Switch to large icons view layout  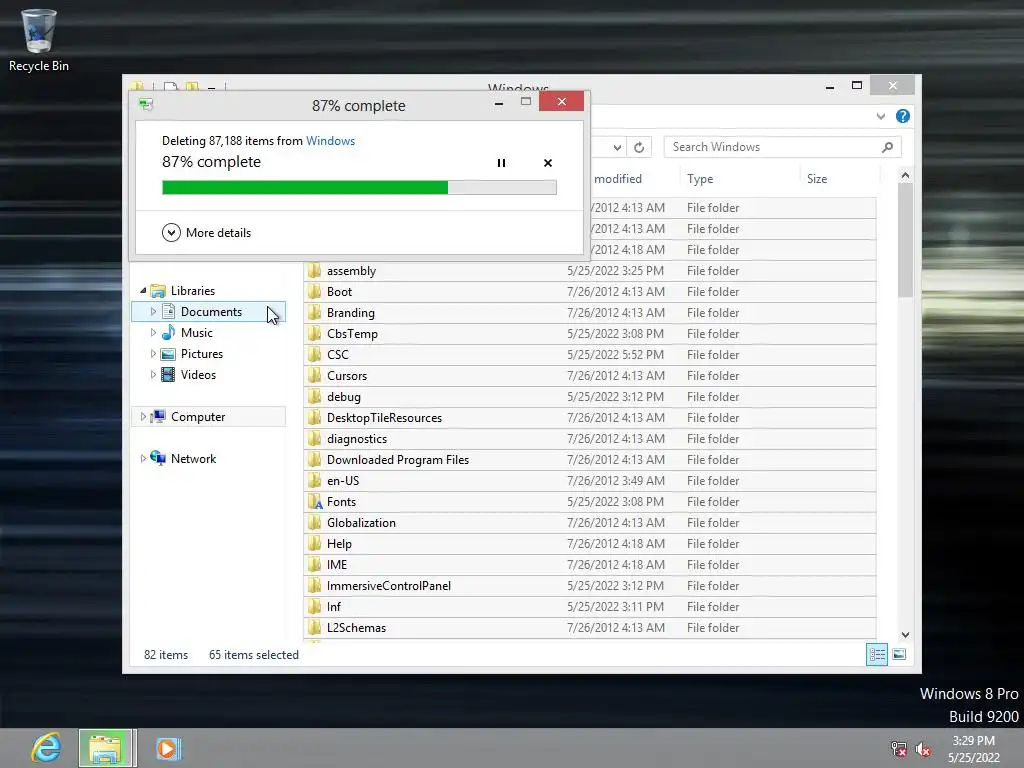(x=899, y=654)
